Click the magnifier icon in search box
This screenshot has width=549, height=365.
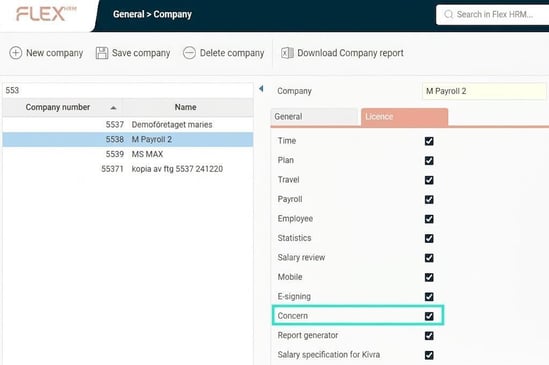pyautogui.click(x=448, y=14)
